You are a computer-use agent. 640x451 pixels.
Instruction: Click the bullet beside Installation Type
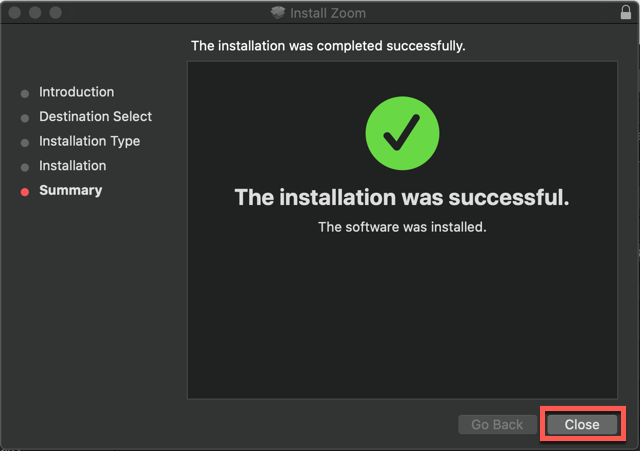[x=25, y=143]
